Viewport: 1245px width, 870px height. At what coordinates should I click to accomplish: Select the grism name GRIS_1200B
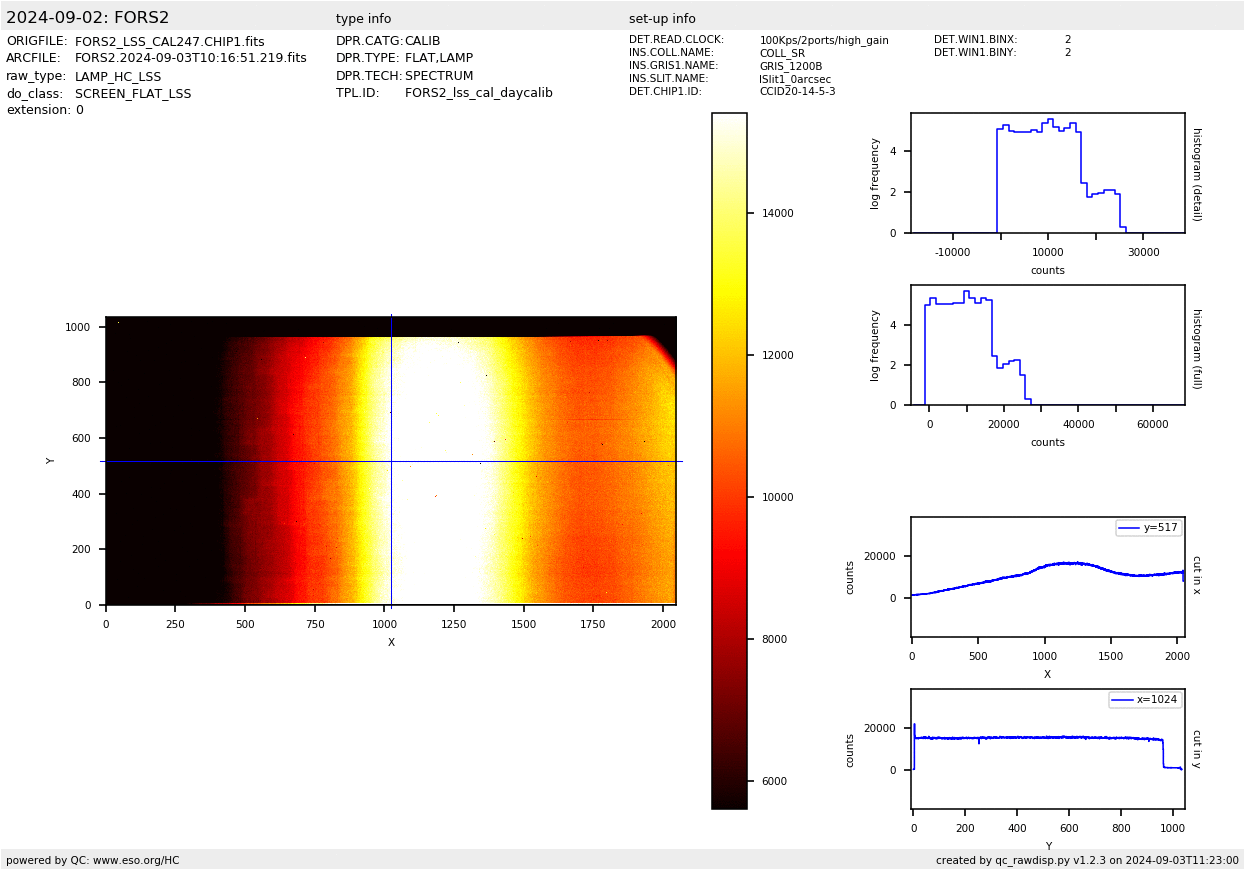[790, 66]
